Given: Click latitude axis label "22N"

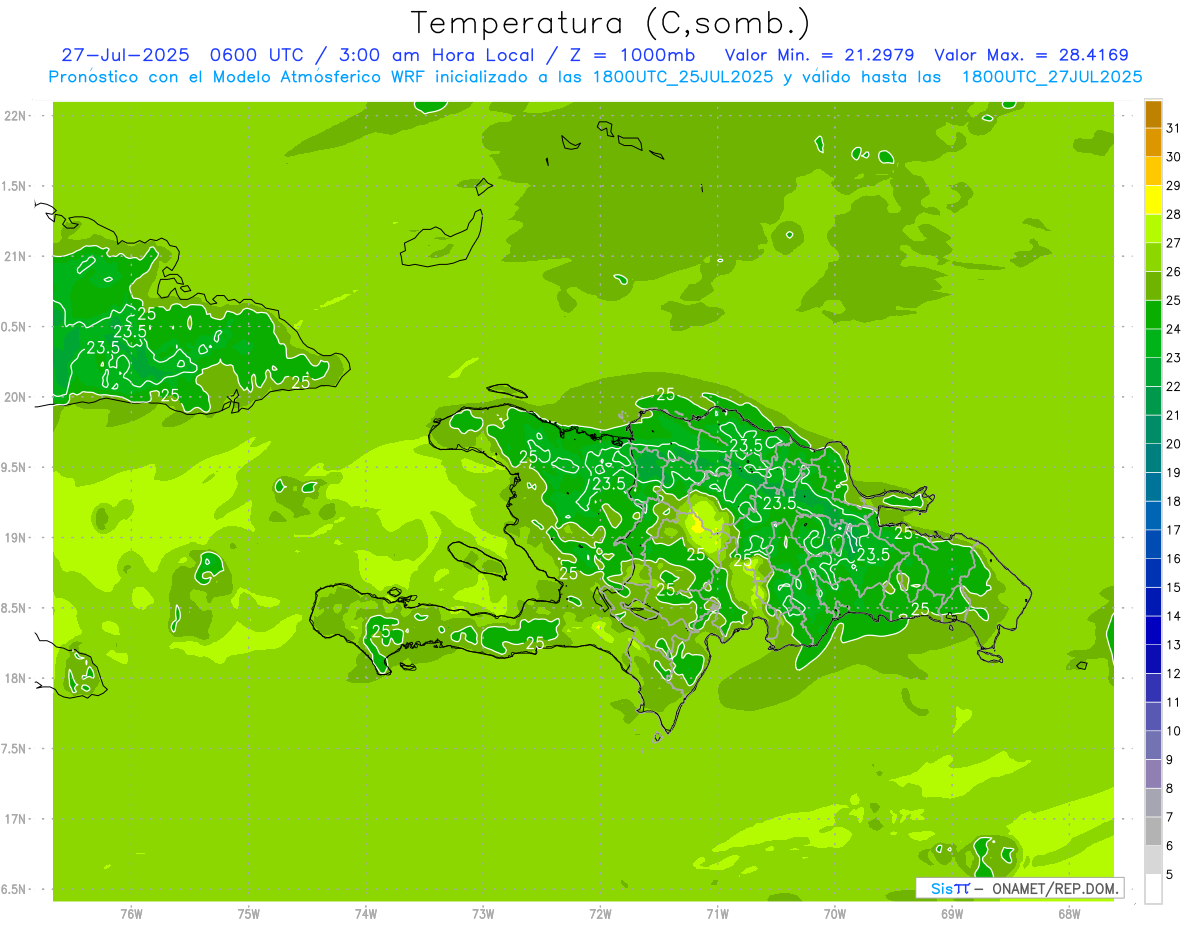Looking at the screenshot, I should click(16, 116).
